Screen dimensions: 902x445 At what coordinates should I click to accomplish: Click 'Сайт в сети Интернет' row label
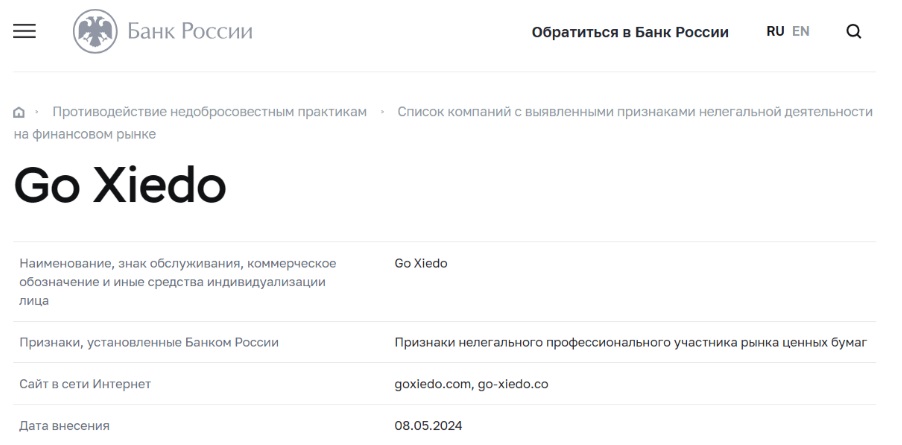point(85,384)
